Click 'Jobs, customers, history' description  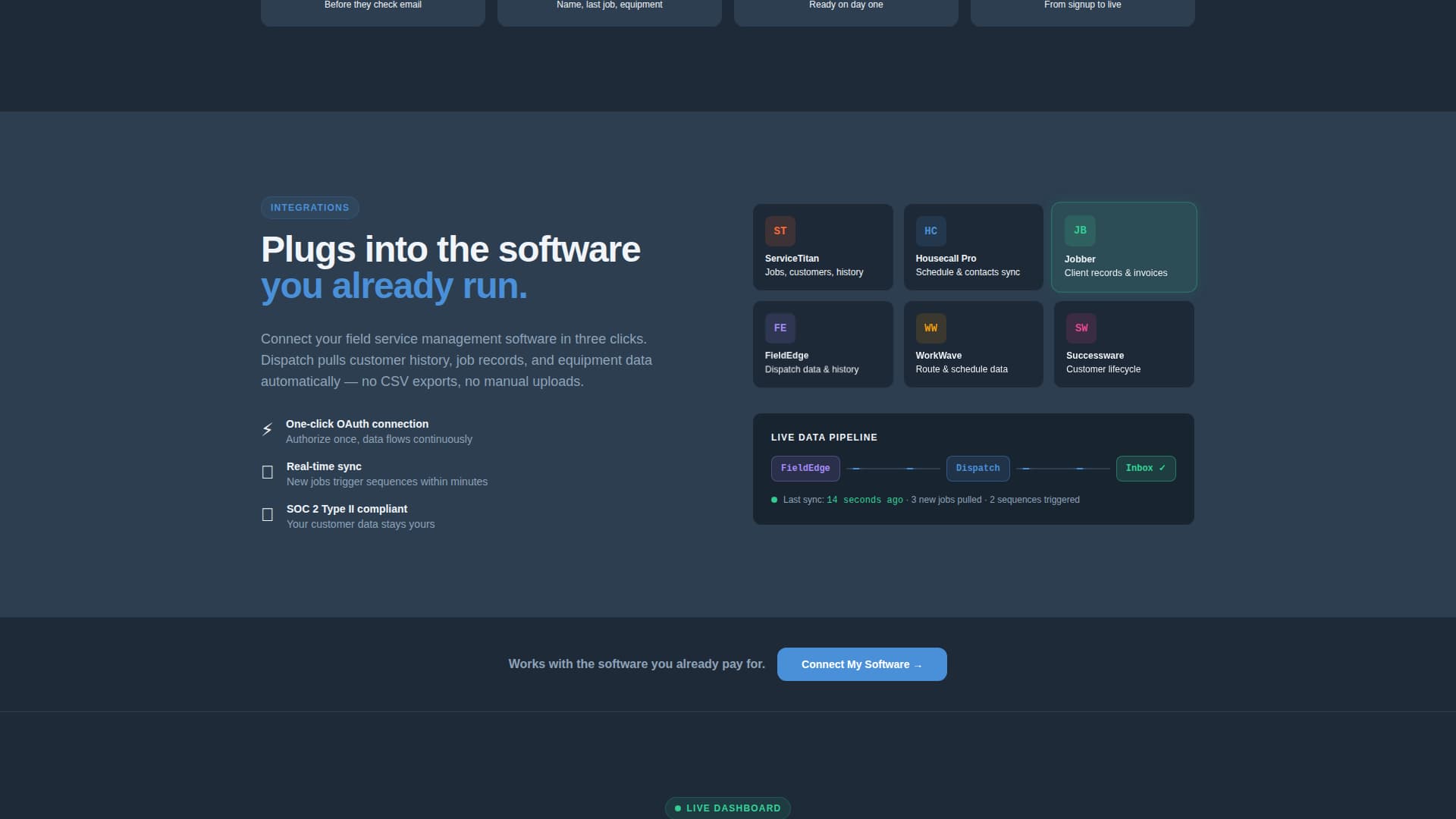pyautogui.click(x=814, y=272)
